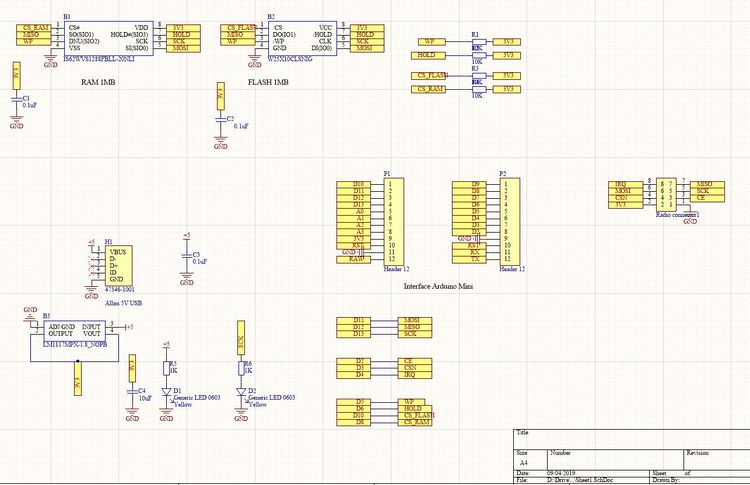Select the B2 flash memory chip symbol
750x485 pixels.
coord(302,36)
